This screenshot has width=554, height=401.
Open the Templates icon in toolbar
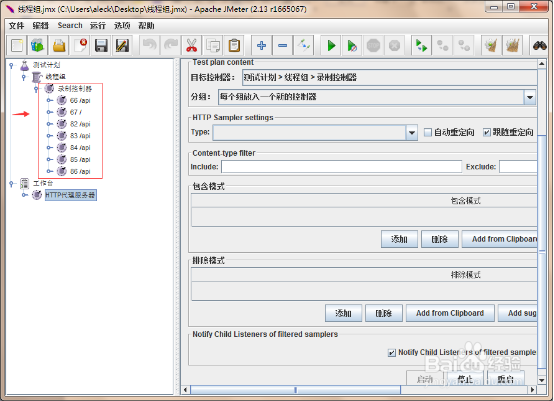point(37,46)
